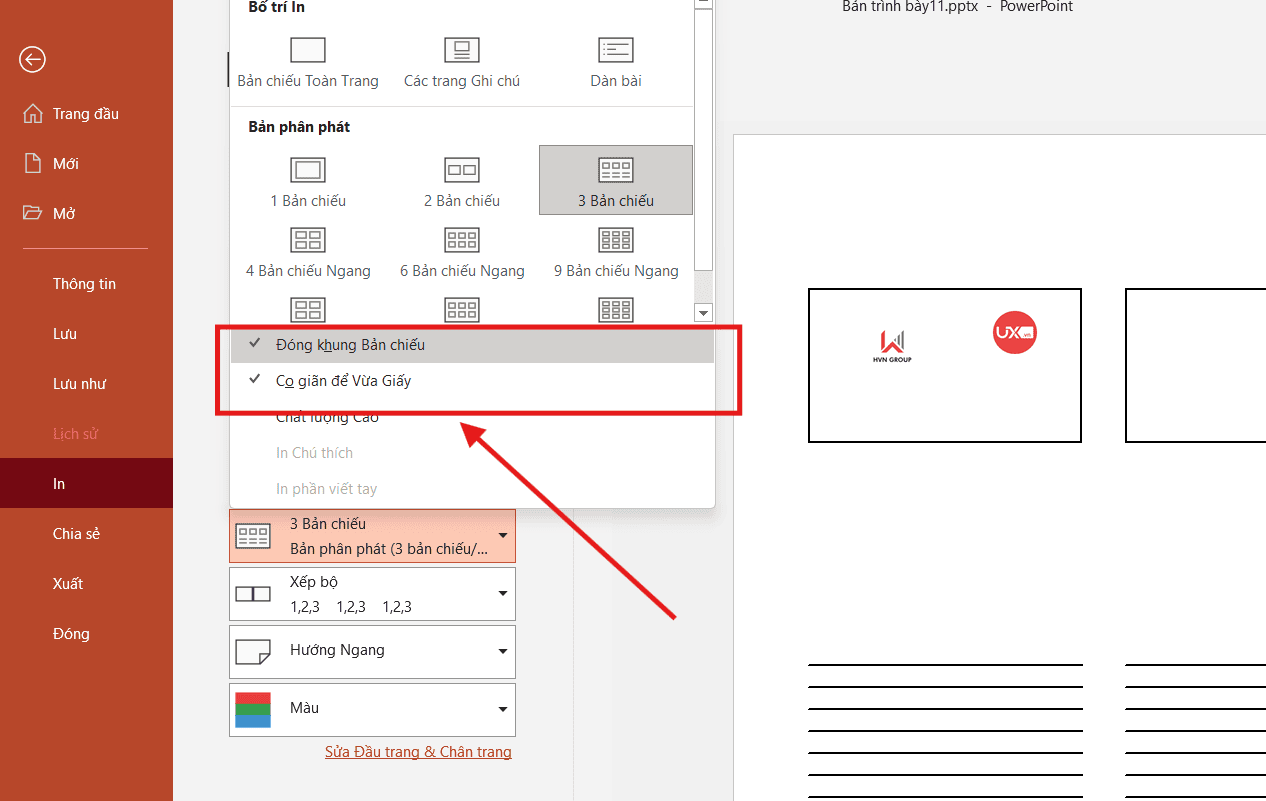Select the Bản chiếu Toàn Trang layout icon
The width and height of the screenshot is (1266, 801).
coord(308,51)
